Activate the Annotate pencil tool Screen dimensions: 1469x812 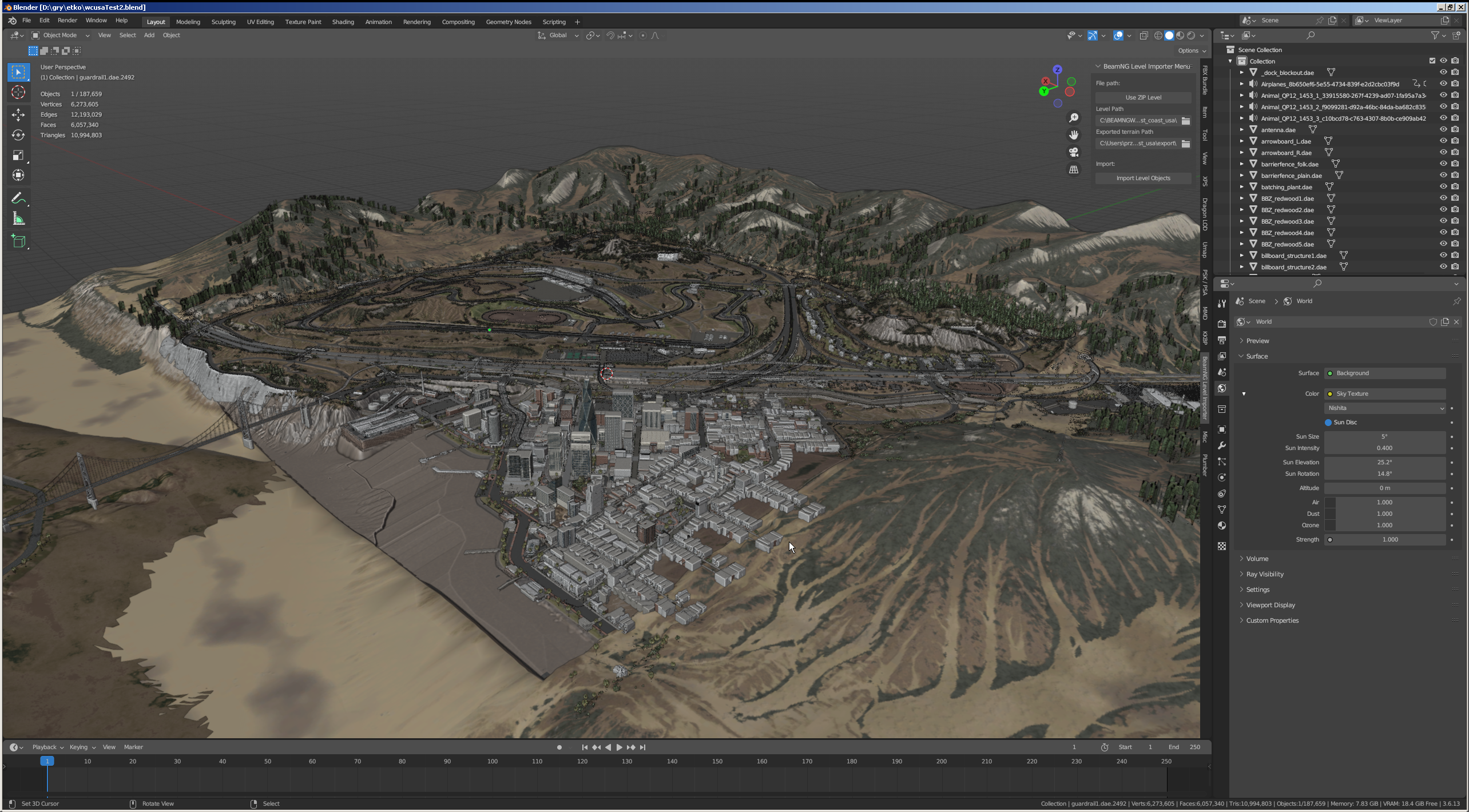tap(18, 198)
